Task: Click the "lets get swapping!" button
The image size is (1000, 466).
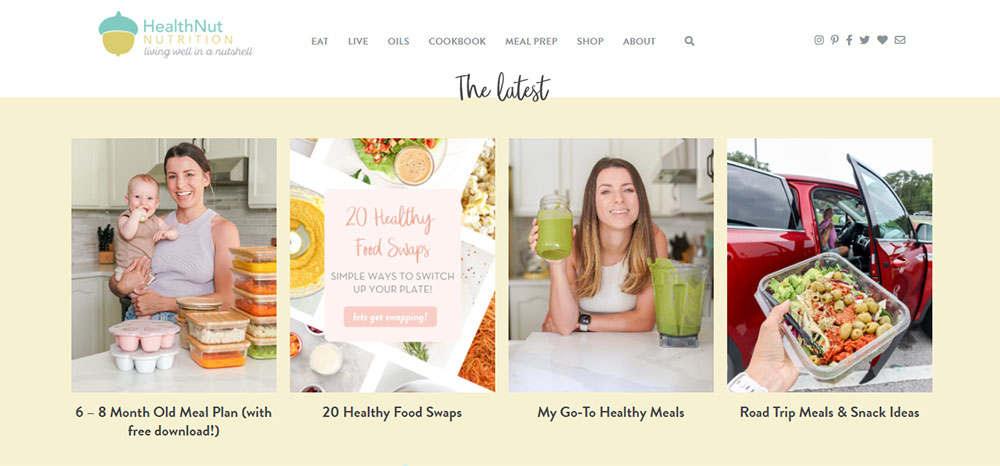Action: pyautogui.click(x=390, y=317)
